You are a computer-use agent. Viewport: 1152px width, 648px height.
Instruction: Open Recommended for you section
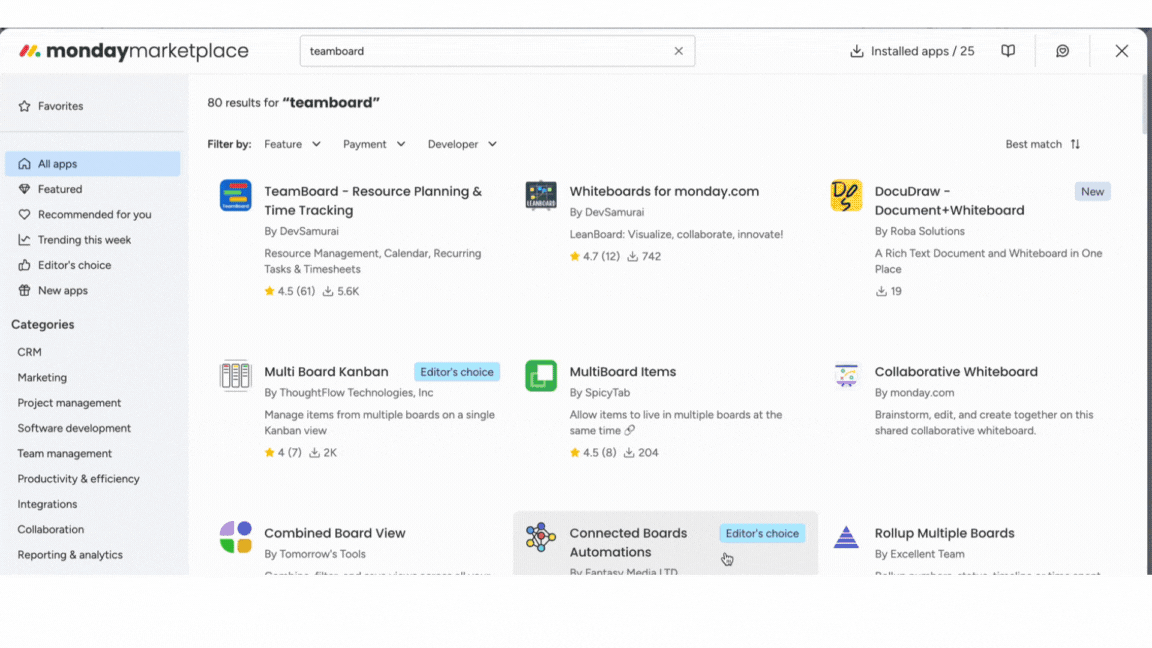(x=85, y=215)
